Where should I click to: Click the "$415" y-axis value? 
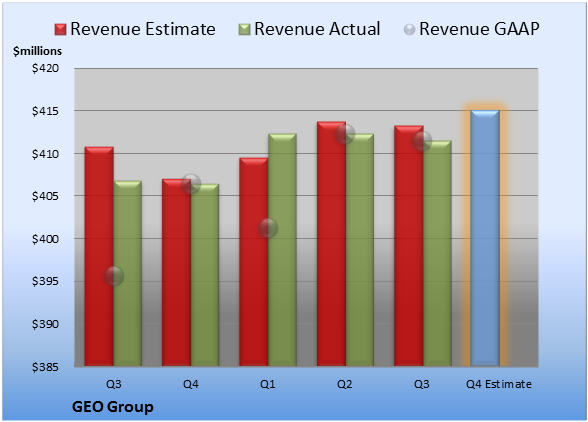[x=45, y=111]
